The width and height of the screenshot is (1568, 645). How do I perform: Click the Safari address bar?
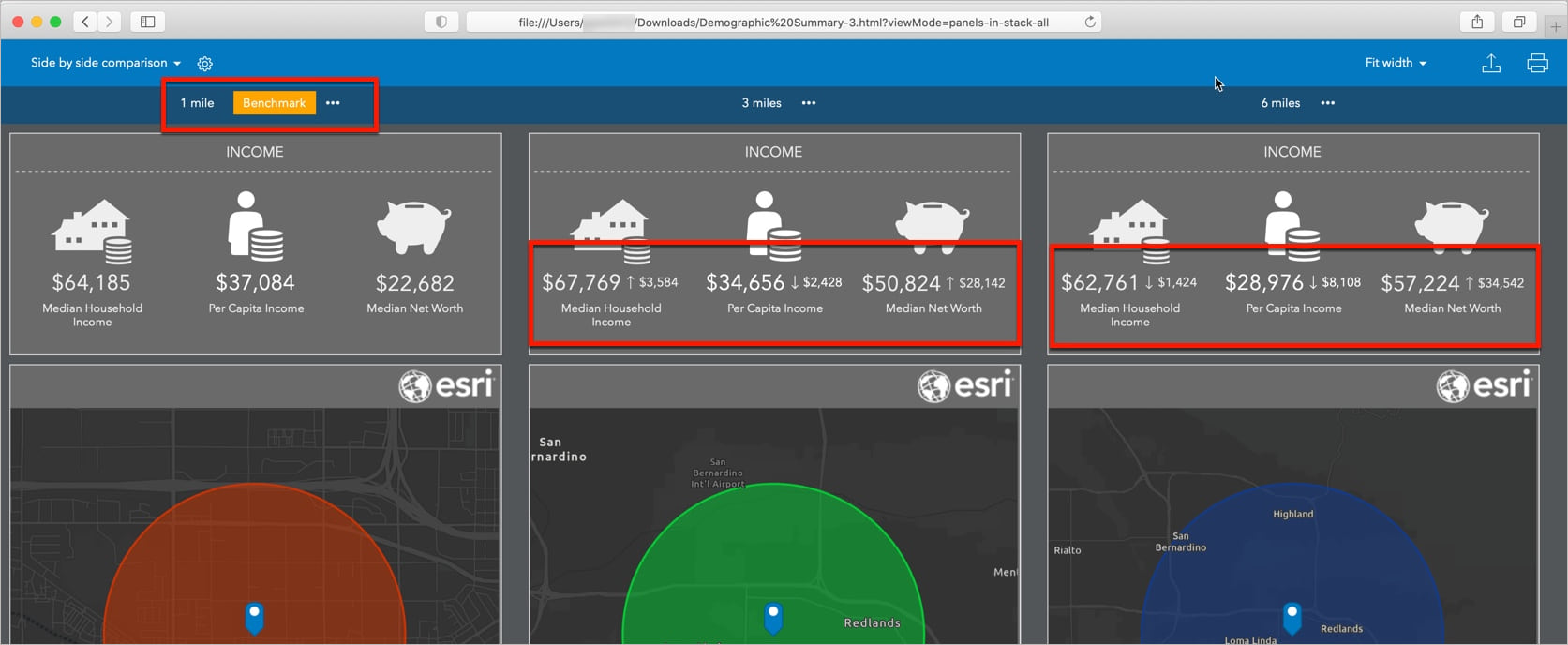click(783, 22)
